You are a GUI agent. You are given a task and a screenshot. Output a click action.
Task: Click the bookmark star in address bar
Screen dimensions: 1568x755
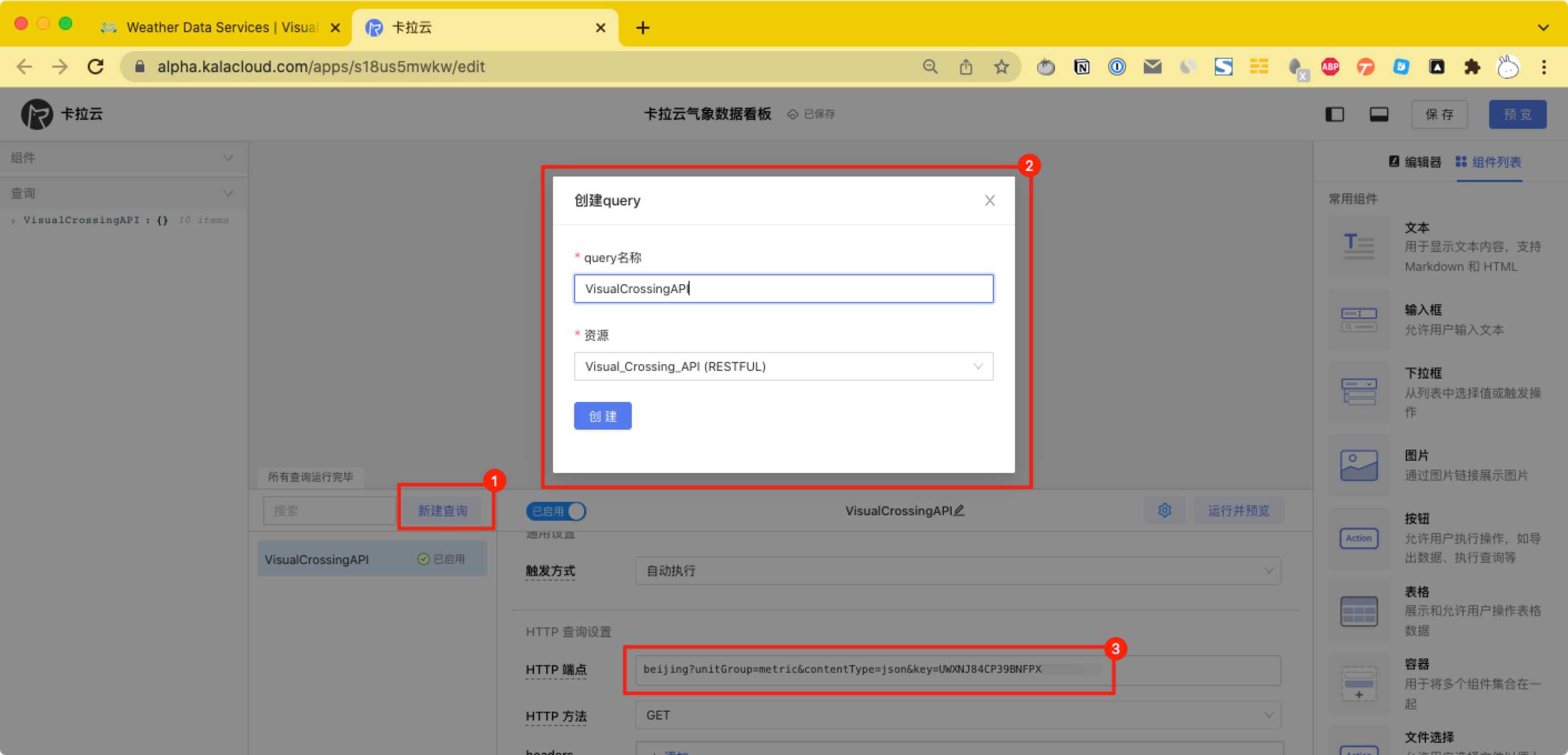point(1001,67)
